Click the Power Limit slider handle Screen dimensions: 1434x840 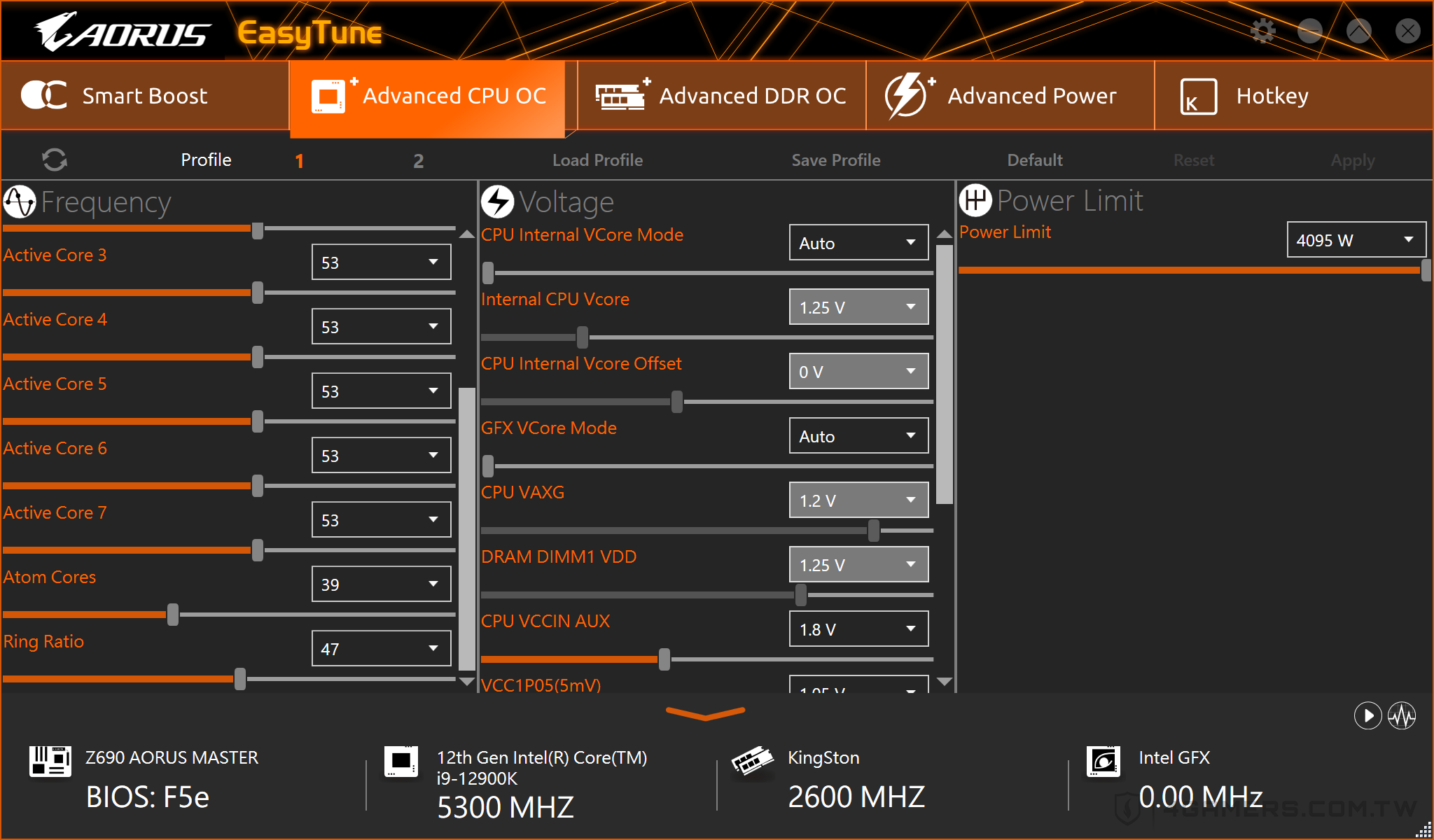pos(1426,270)
